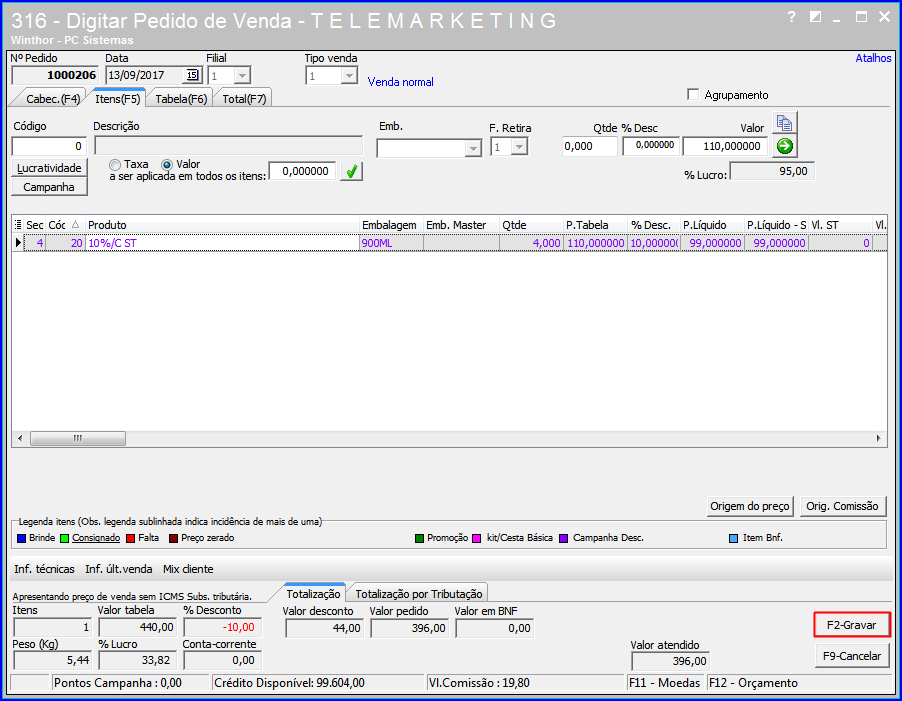Click the magenta kit/Cesta Básica swatch
The height and width of the screenshot is (701, 902).
pos(476,538)
